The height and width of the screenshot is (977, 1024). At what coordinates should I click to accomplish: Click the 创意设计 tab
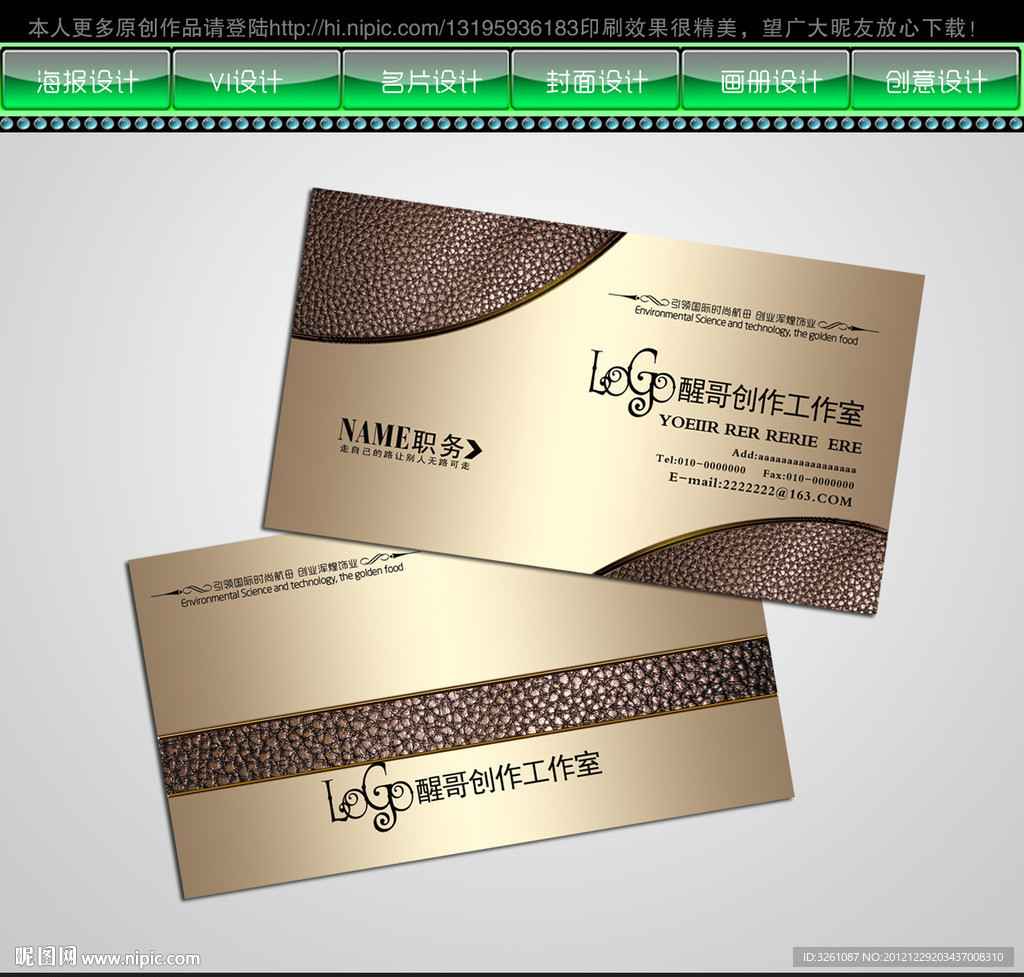tap(935, 80)
